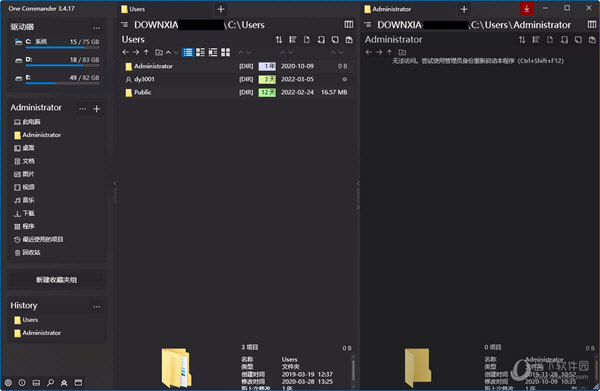Select Public folder row
The height and width of the screenshot is (391, 600).
(x=236, y=92)
